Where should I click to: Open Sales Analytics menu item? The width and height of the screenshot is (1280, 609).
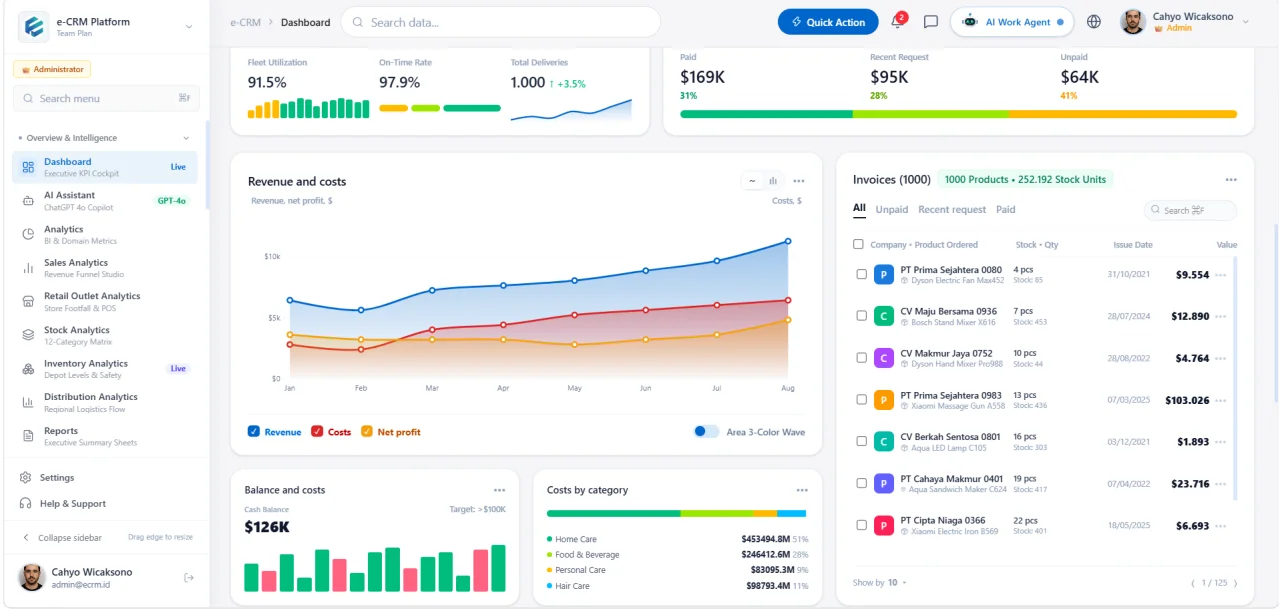coord(105,268)
